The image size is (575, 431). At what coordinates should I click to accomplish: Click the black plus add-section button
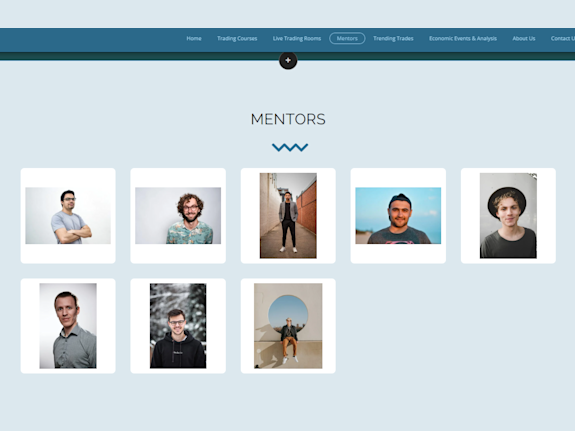(288, 61)
